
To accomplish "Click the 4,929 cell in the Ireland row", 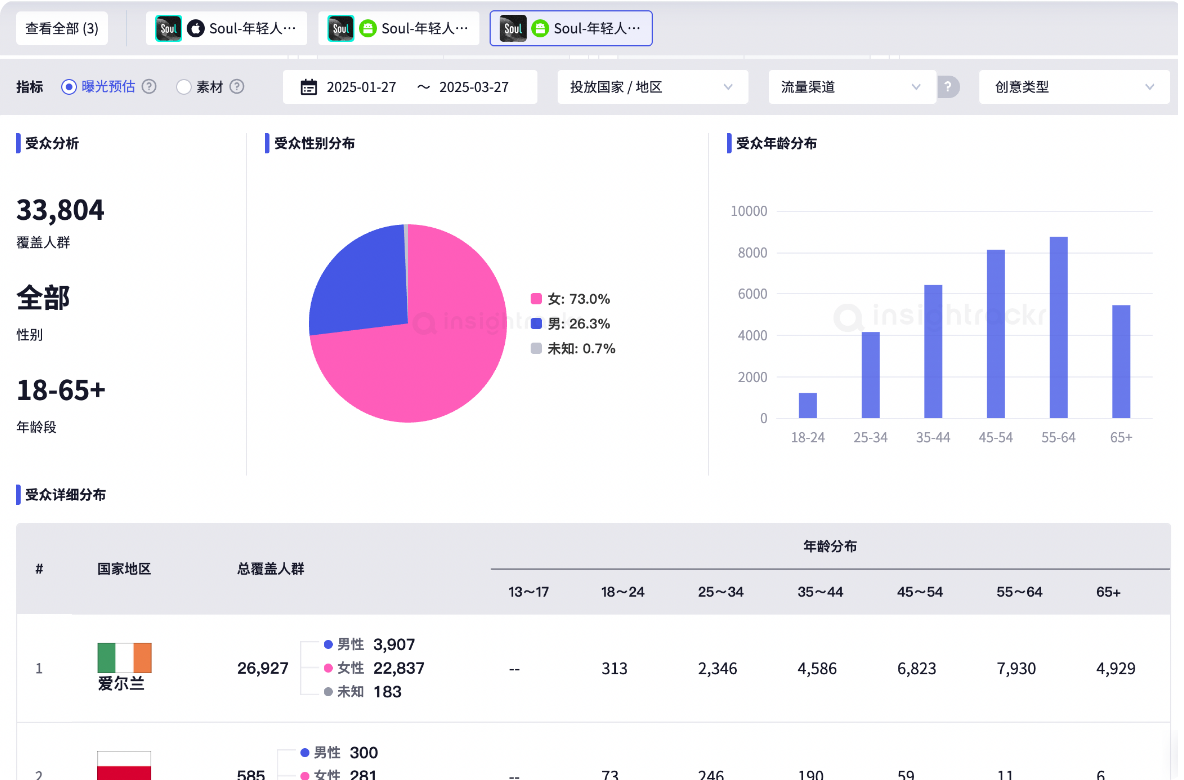I will (x=1116, y=668).
